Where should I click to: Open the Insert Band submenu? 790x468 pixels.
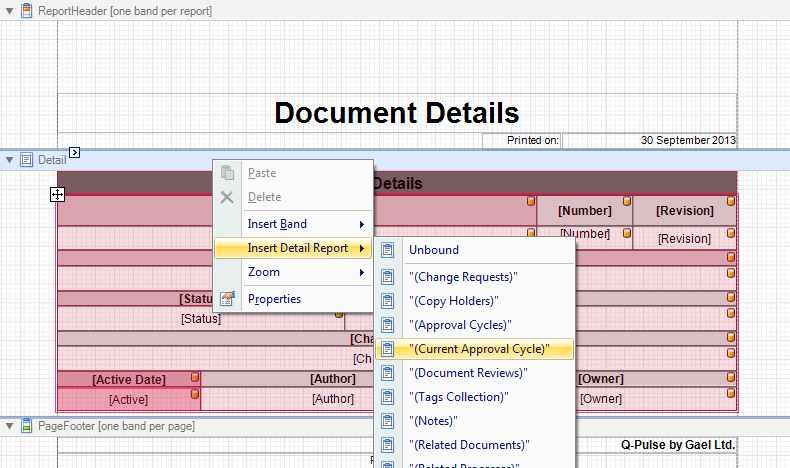[x=293, y=224]
